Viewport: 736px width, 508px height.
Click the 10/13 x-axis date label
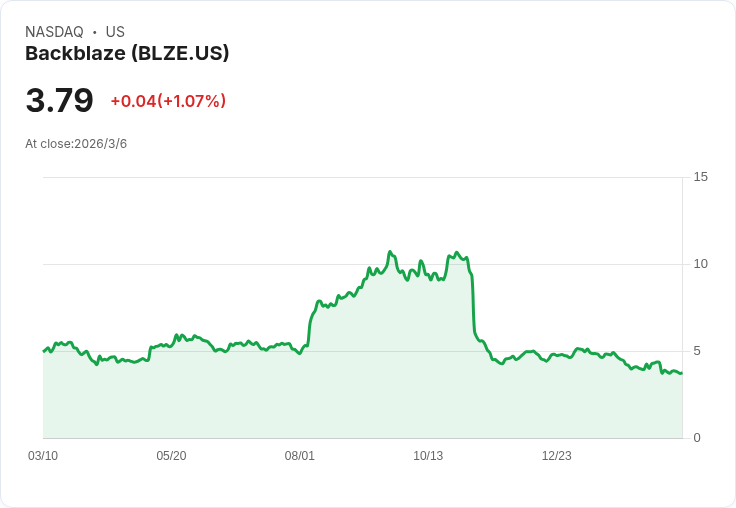[428, 456]
